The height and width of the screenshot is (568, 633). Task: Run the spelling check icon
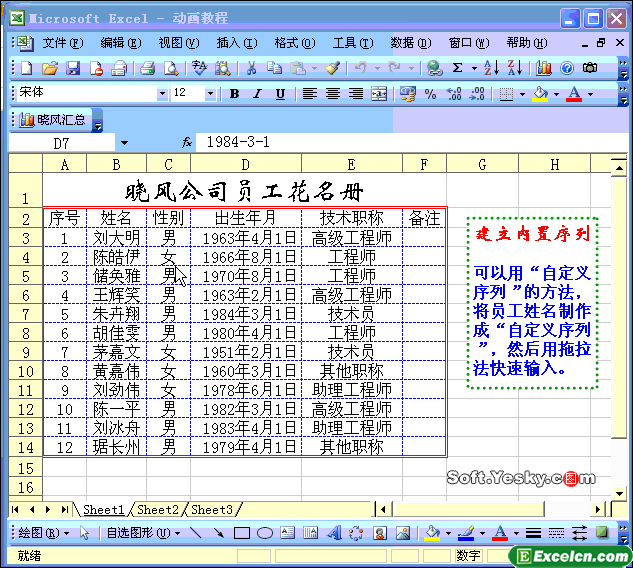199,68
